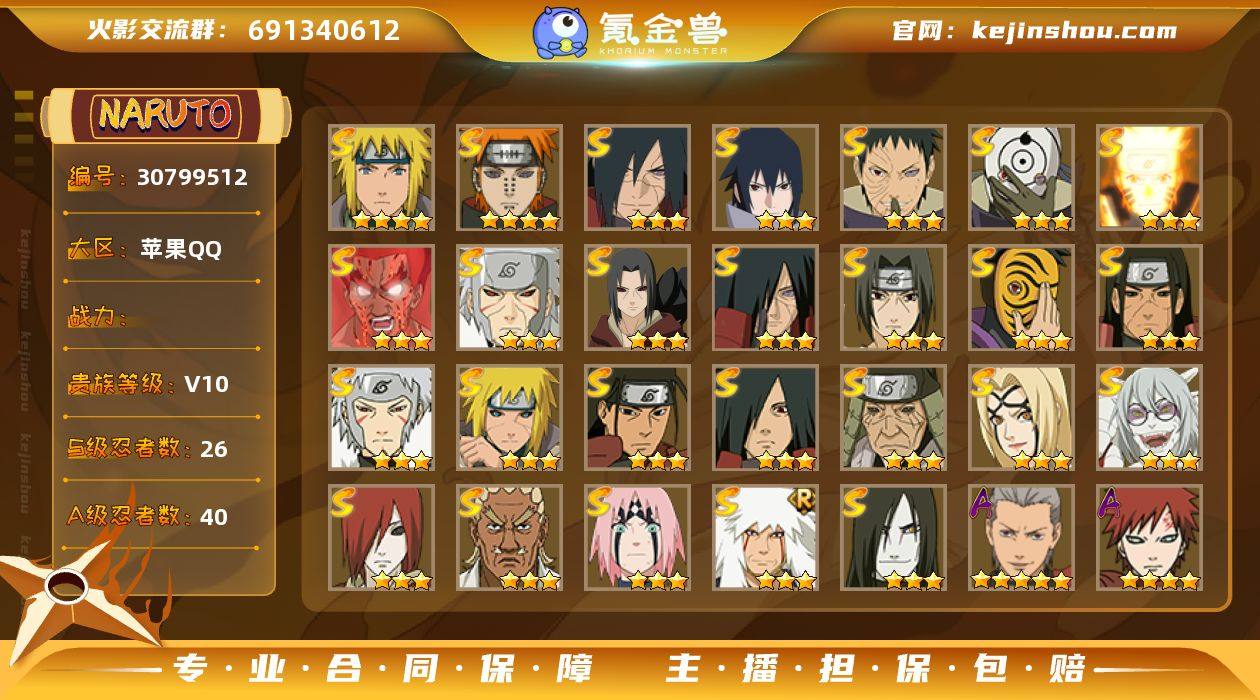Select the account number 30799512
Screen dimensions: 1260x700
pos(192,178)
